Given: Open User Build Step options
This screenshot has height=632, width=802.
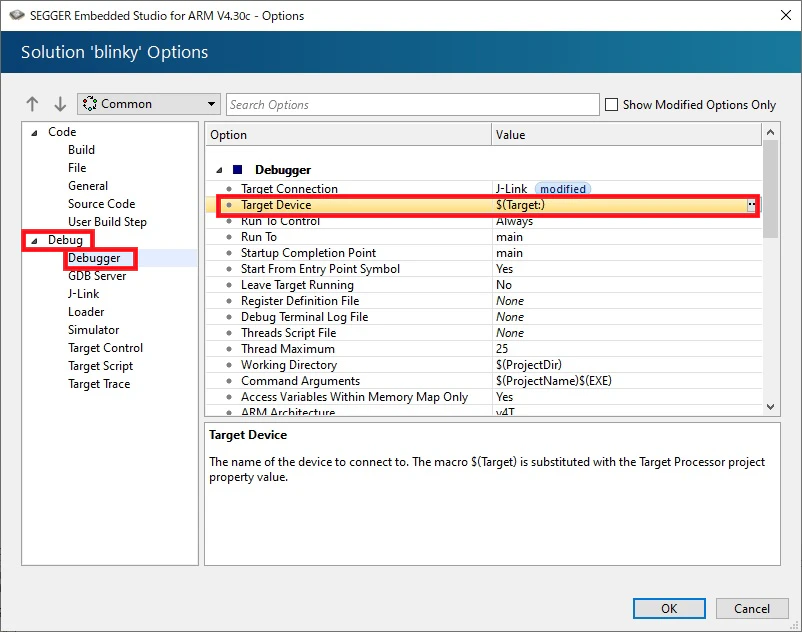Looking at the screenshot, I should (x=107, y=222).
